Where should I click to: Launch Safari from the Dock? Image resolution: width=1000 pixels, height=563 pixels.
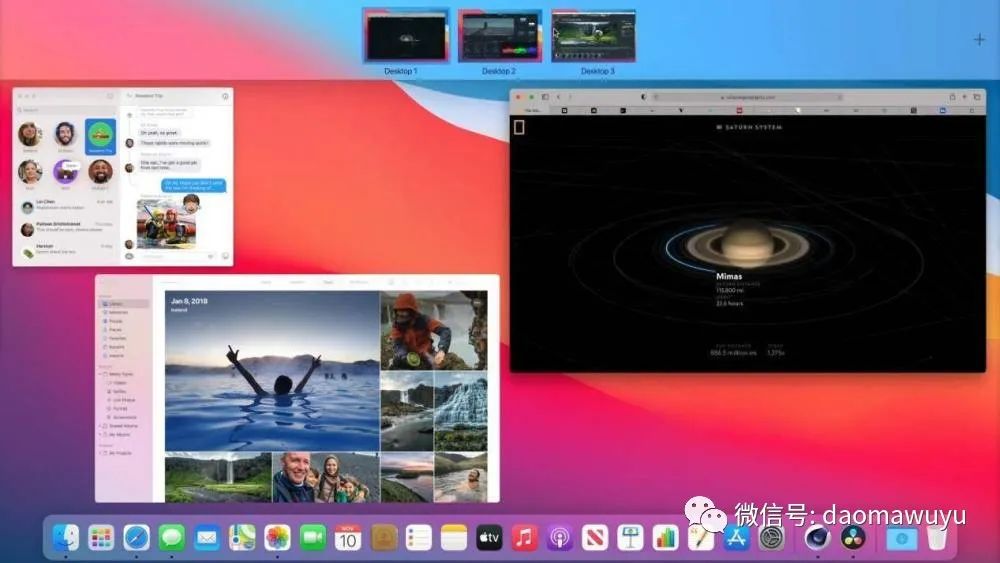(137, 538)
